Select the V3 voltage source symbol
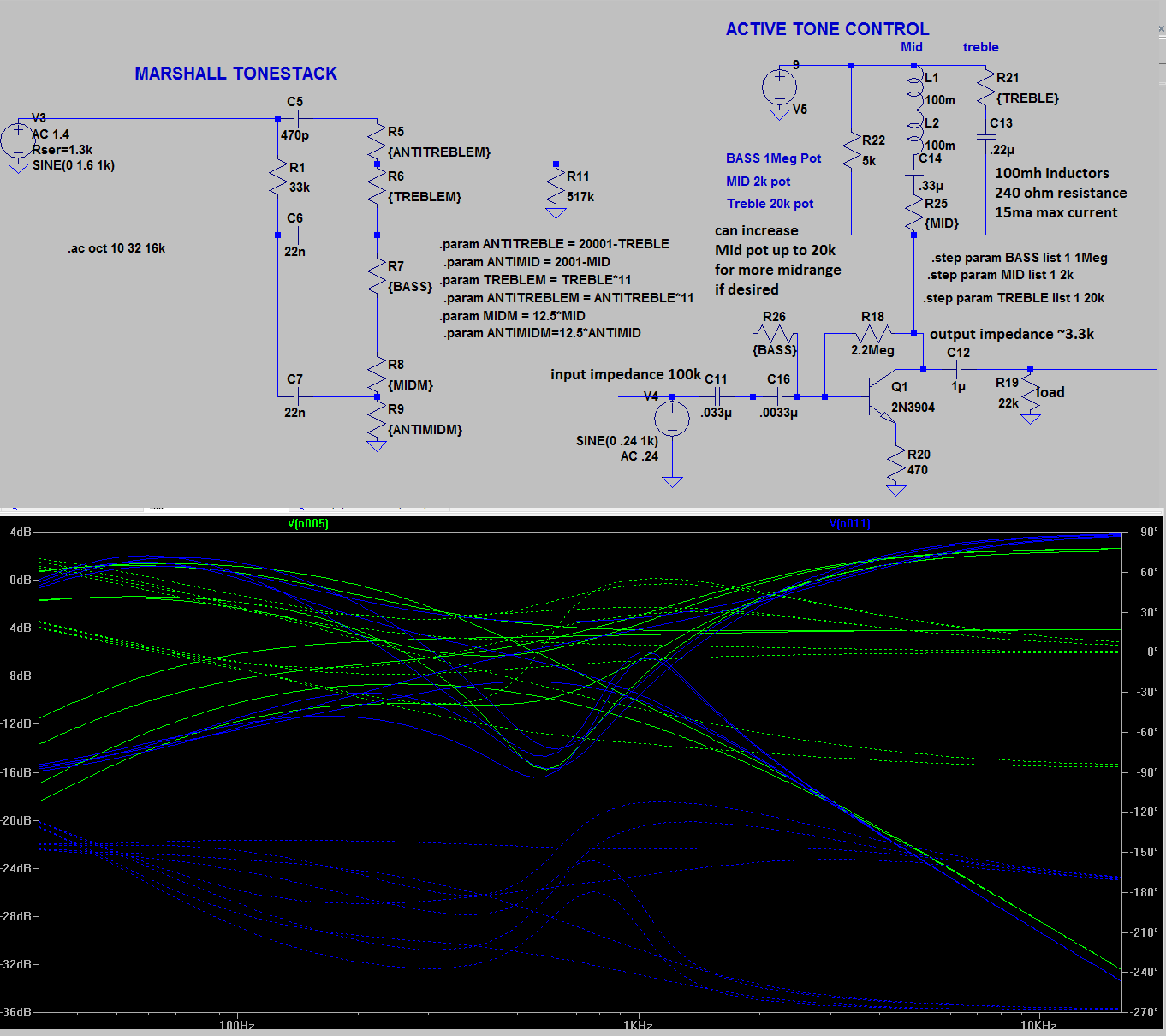The width and height of the screenshot is (1166, 1036). click(x=18, y=140)
